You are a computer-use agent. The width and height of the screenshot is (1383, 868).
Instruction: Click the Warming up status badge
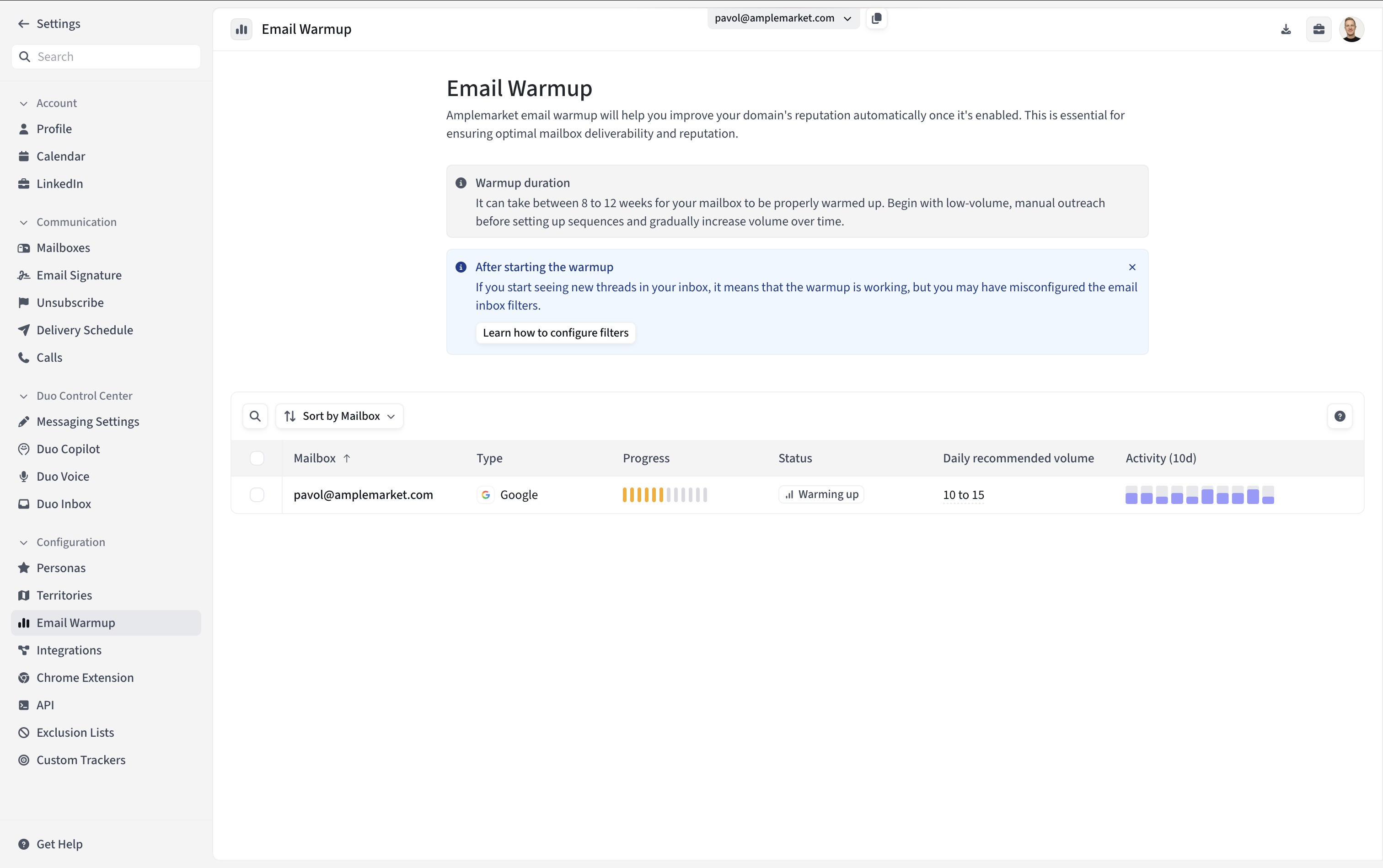pos(821,495)
